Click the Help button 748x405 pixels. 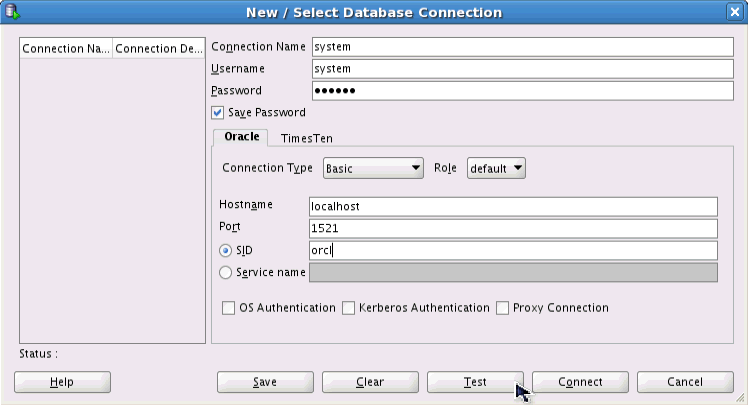coord(62,382)
